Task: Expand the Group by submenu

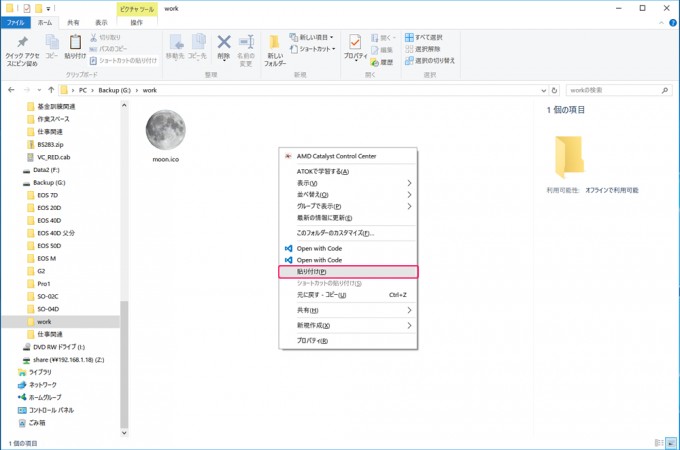Action: click(x=348, y=206)
